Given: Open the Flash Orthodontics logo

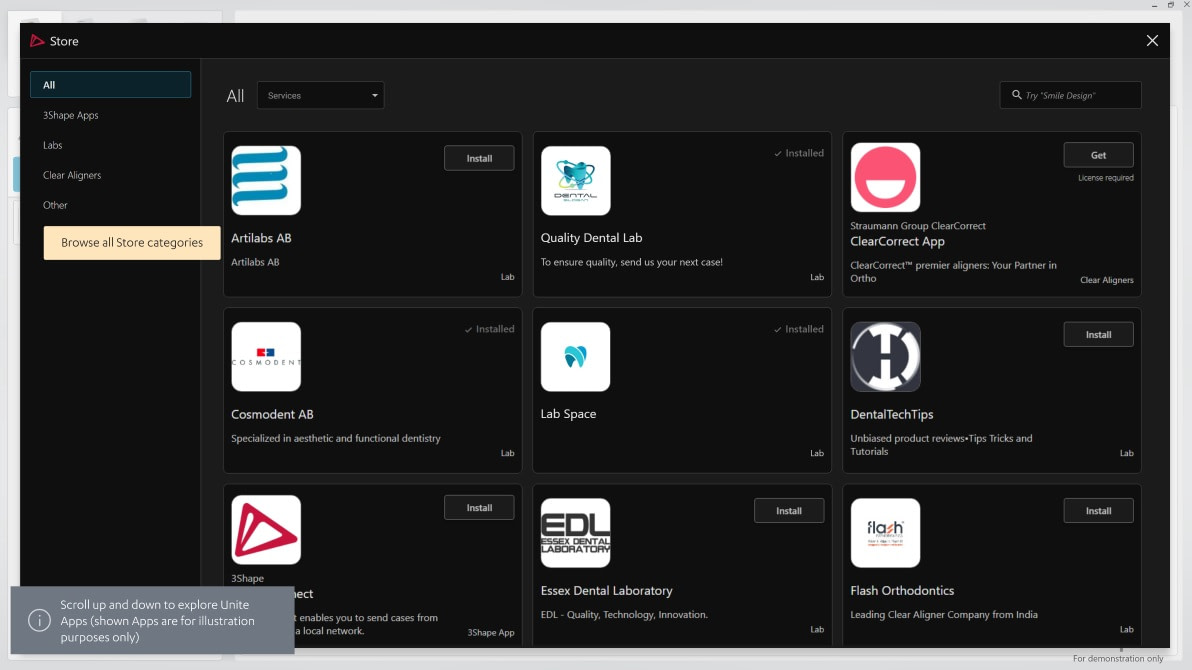Looking at the screenshot, I should click(x=885, y=532).
